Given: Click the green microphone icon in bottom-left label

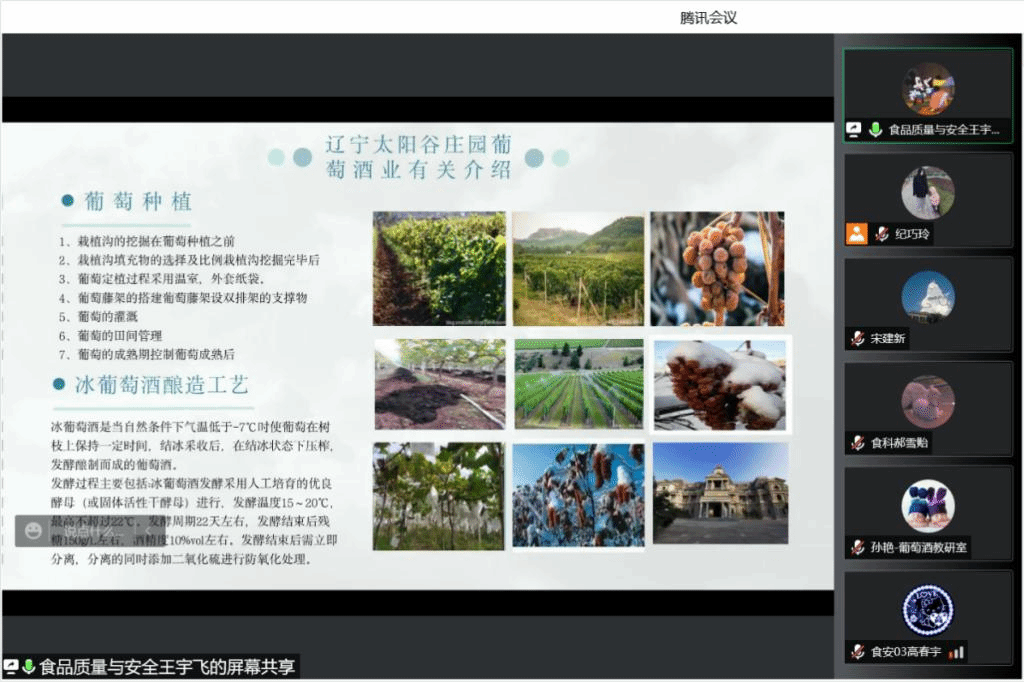Looking at the screenshot, I should pos(29,666).
